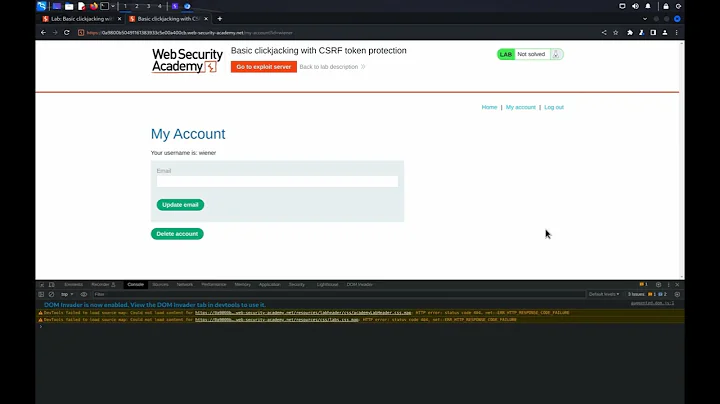Click 'Go to exploit server' button

(264, 67)
